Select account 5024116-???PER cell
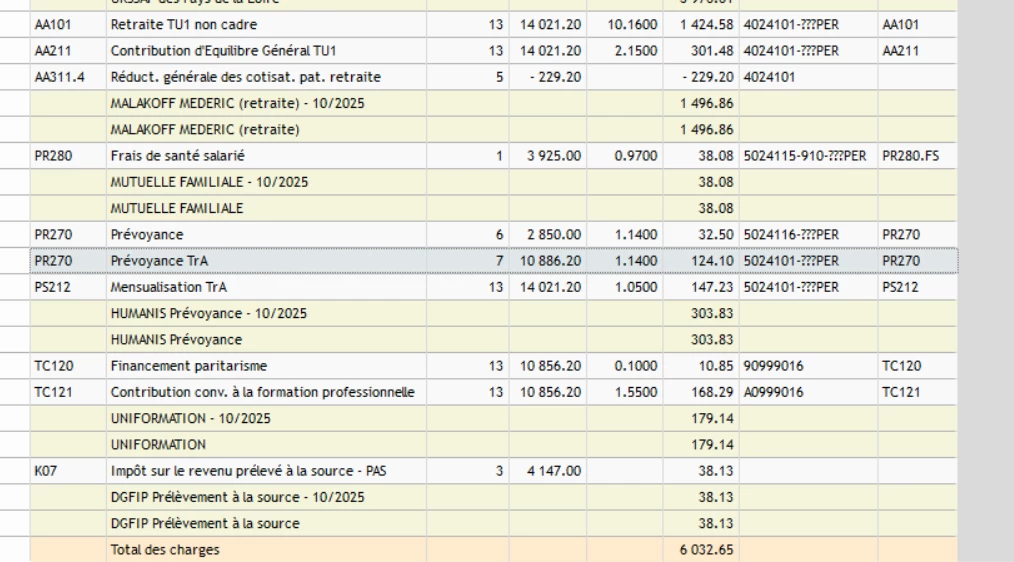The width and height of the screenshot is (1014, 562). pos(808,235)
